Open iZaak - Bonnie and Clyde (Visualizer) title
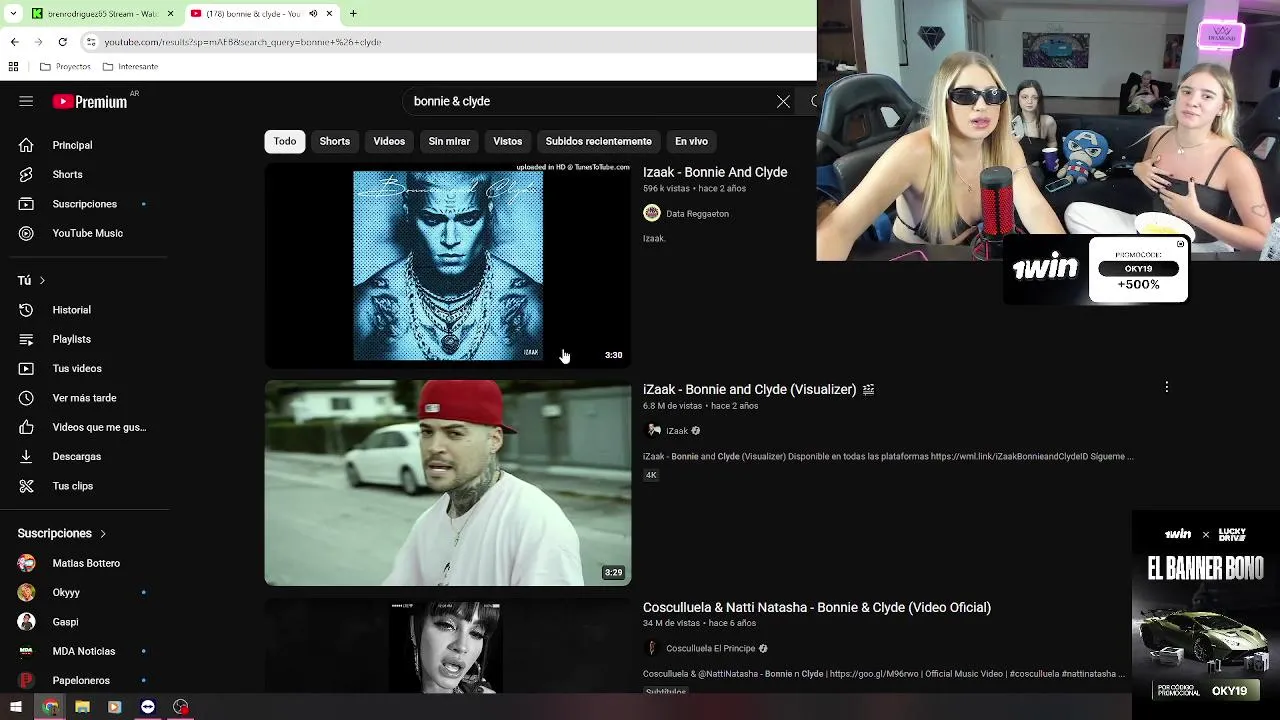The height and width of the screenshot is (720, 1280). tap(749, 389)
